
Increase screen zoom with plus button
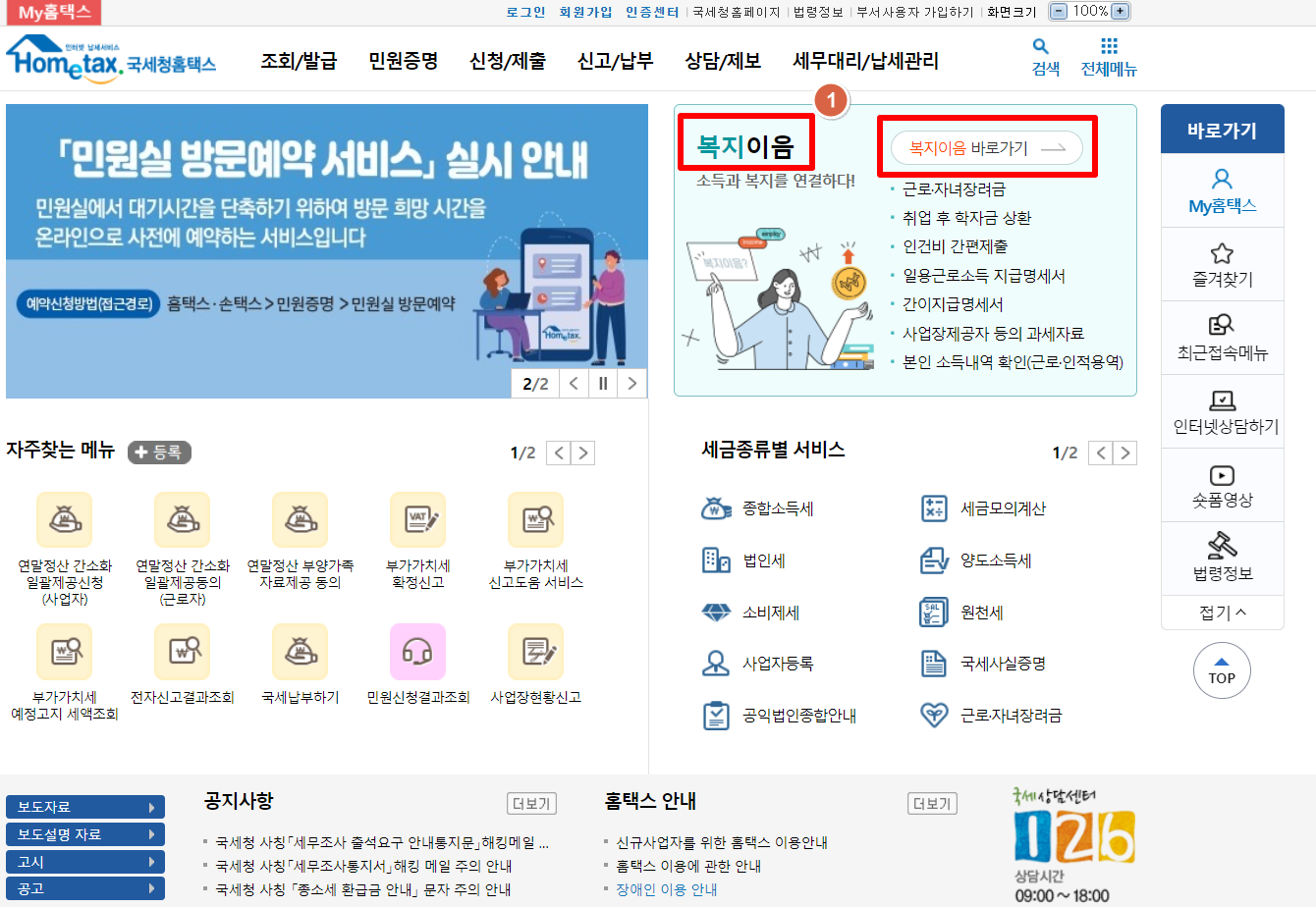pos(1121,12)
